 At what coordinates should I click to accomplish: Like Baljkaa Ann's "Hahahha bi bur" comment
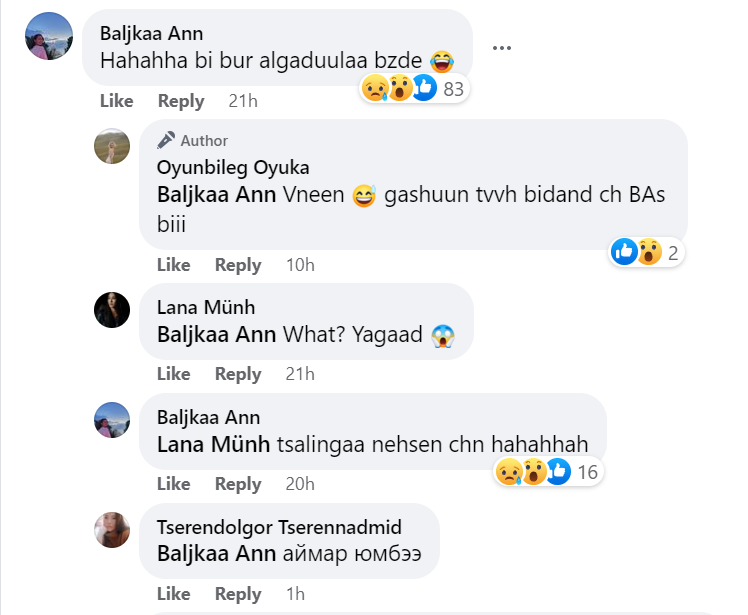point(117,101)
